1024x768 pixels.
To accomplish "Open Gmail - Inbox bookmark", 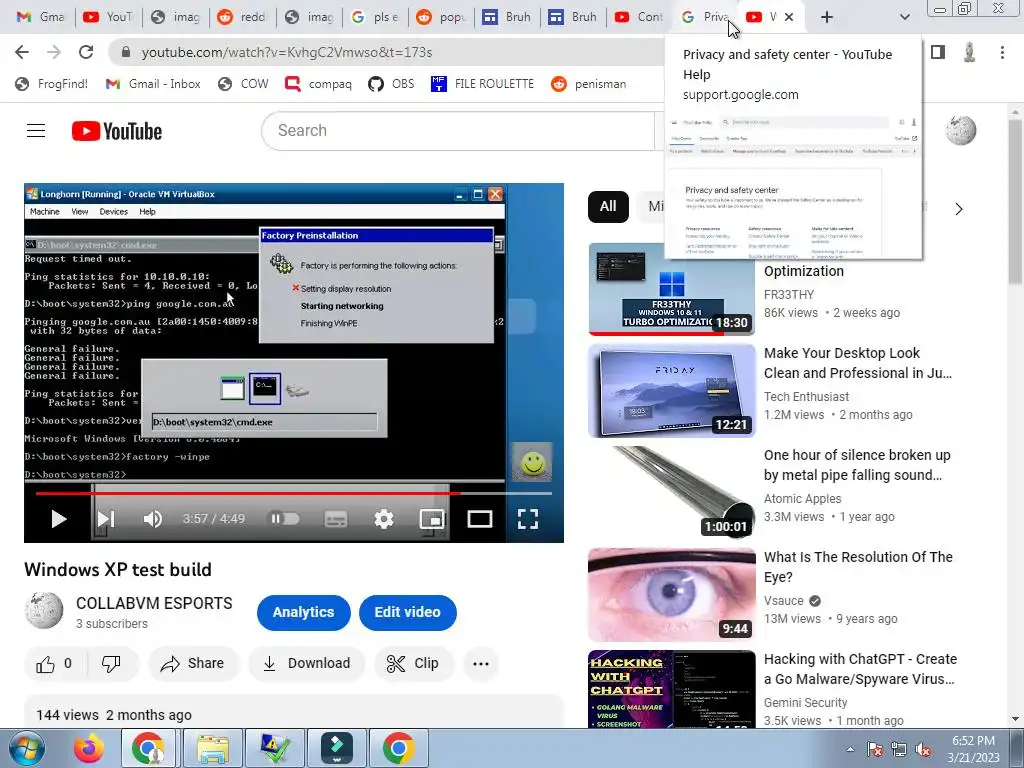I will [153, 84].
